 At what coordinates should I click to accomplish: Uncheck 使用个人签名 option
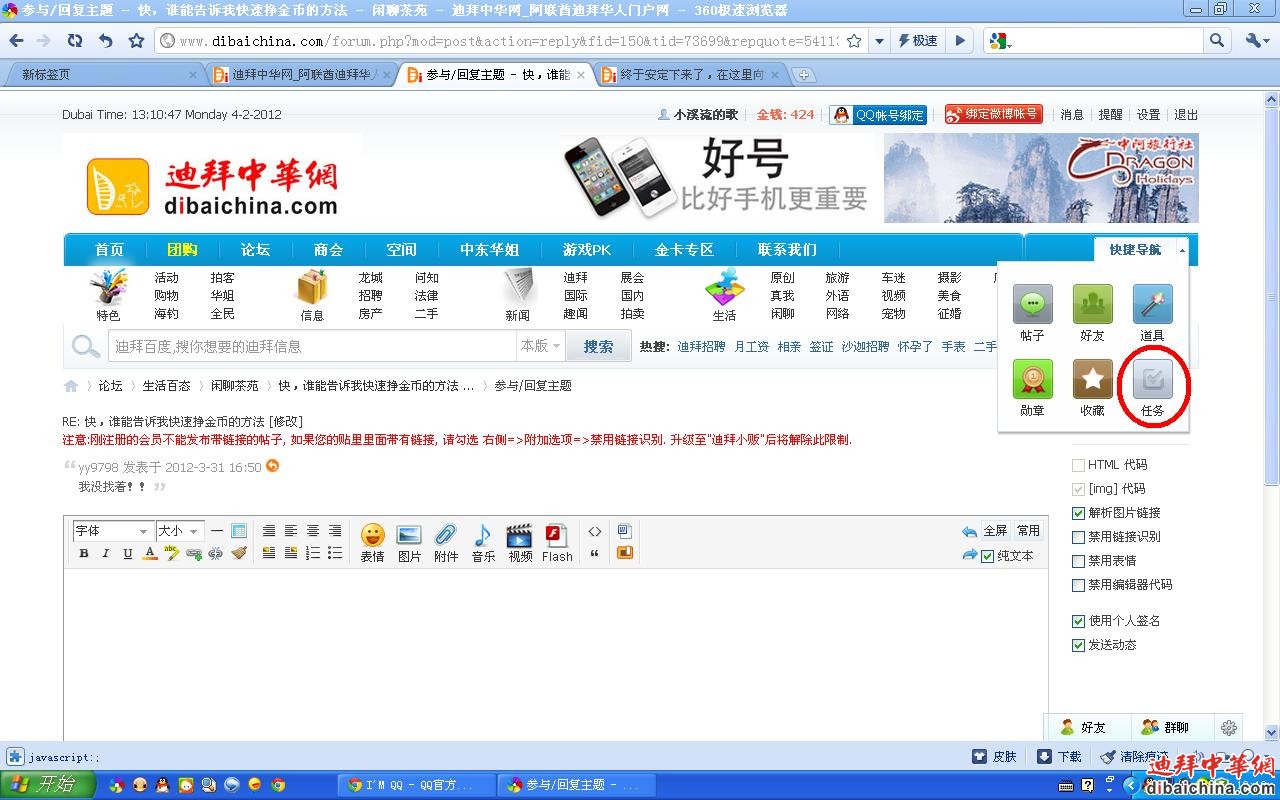(1078, 621)
